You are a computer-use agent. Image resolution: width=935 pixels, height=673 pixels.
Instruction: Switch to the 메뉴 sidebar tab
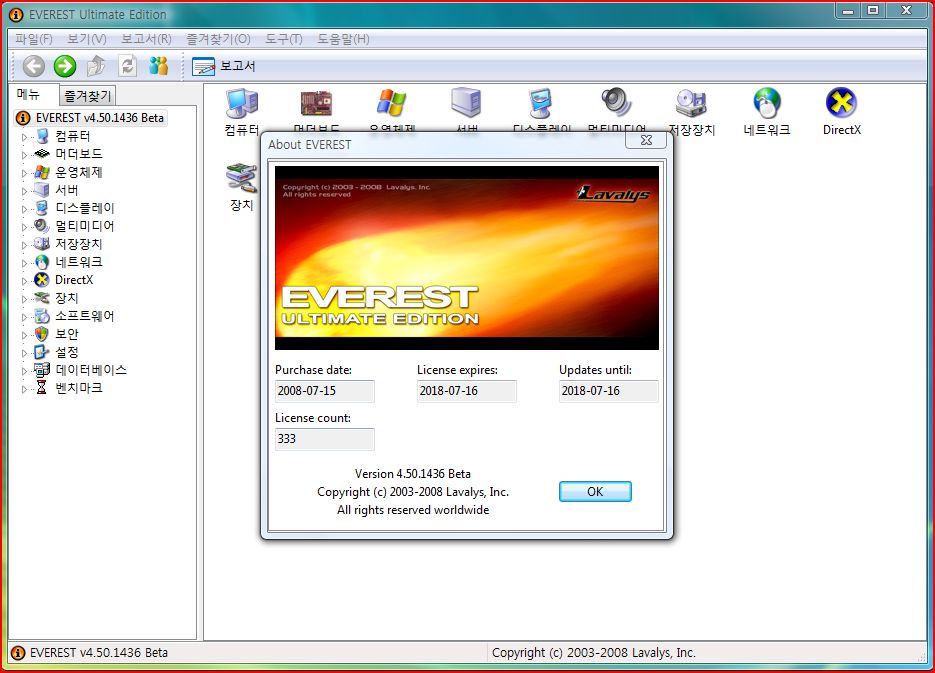28,94
